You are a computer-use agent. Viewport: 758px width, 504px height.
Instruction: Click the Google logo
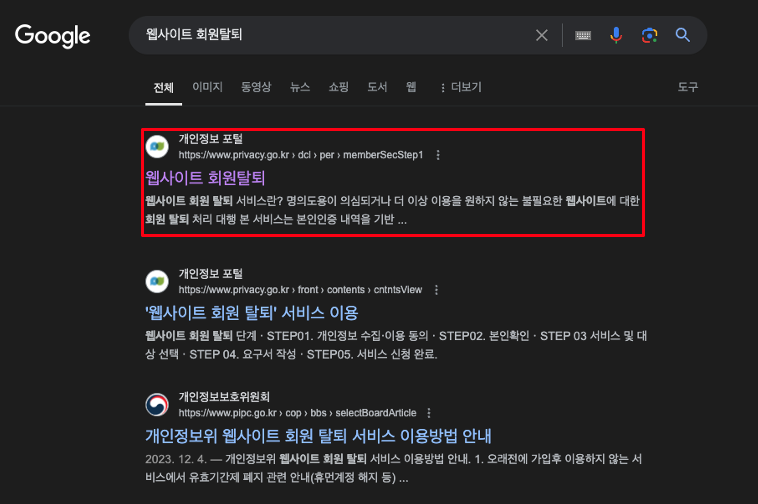[x=52, y=36]
